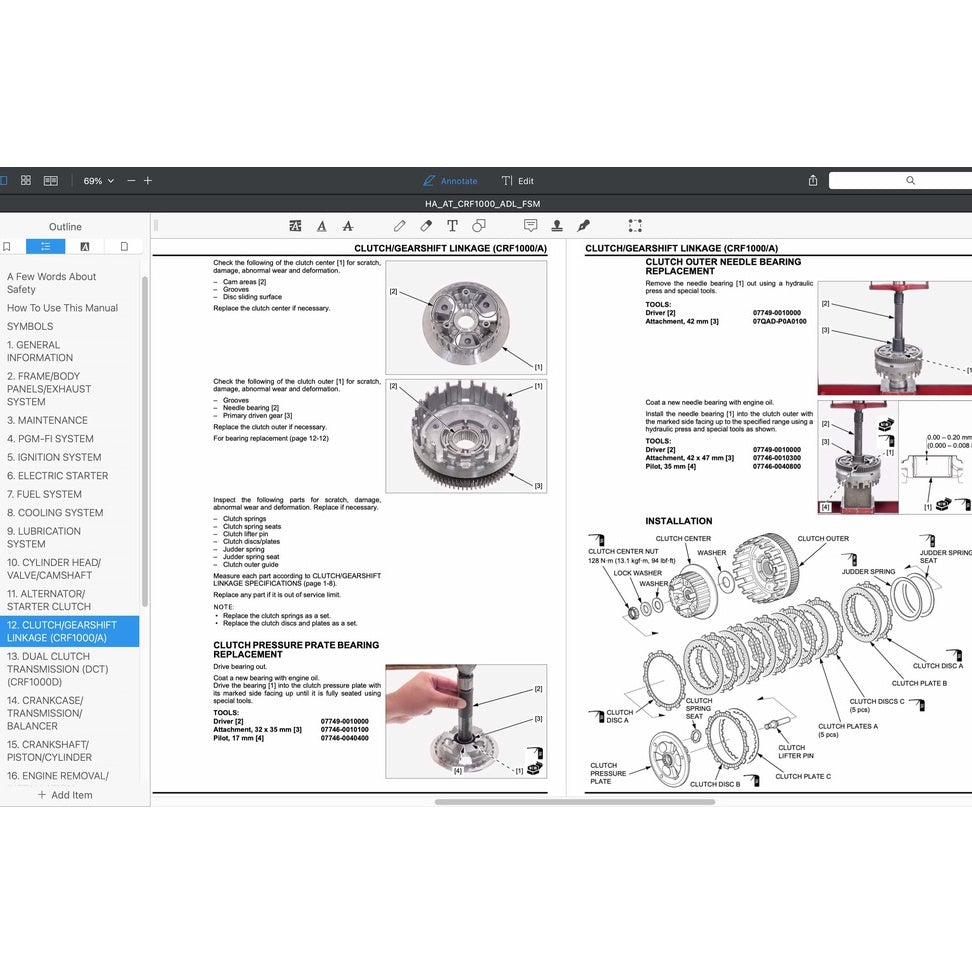
Task: Insert a stamp annotation
Action: click(557, 226)
